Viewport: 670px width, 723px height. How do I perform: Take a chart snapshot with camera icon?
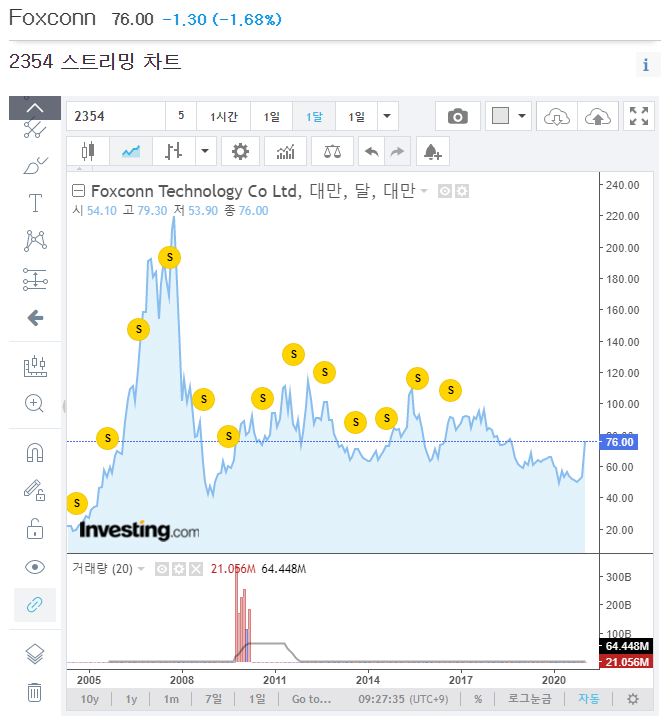[458, 116]
